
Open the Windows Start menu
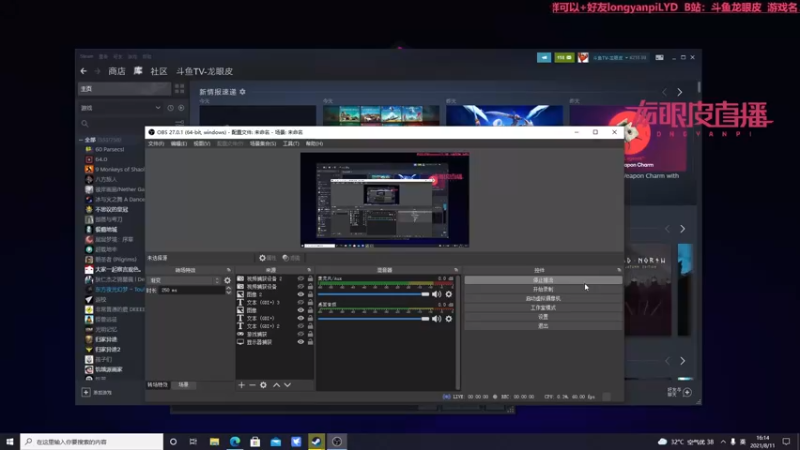(x=10, y=442)
